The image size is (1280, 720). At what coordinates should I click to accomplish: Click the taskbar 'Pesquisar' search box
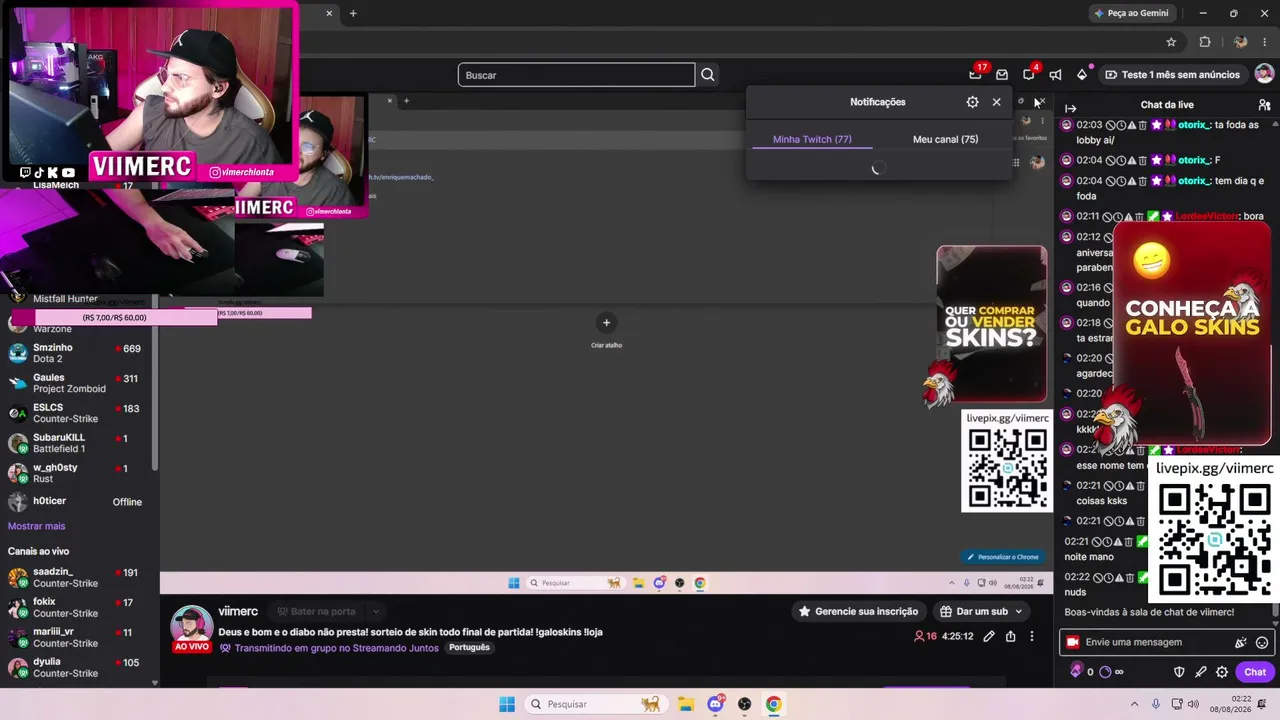coord(596,704)
